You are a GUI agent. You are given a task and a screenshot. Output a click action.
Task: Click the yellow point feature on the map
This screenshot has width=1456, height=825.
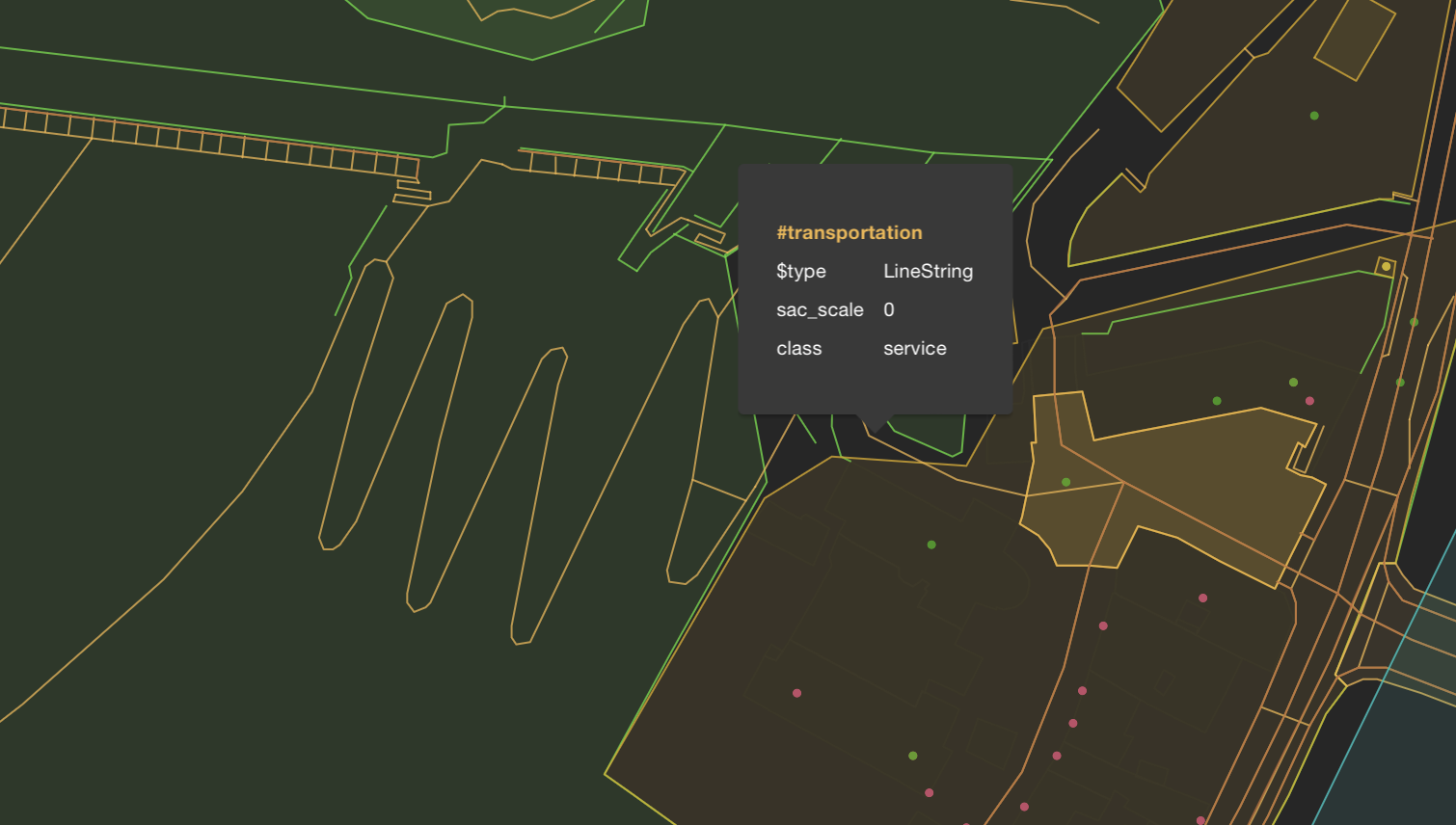click(1386, 266)
